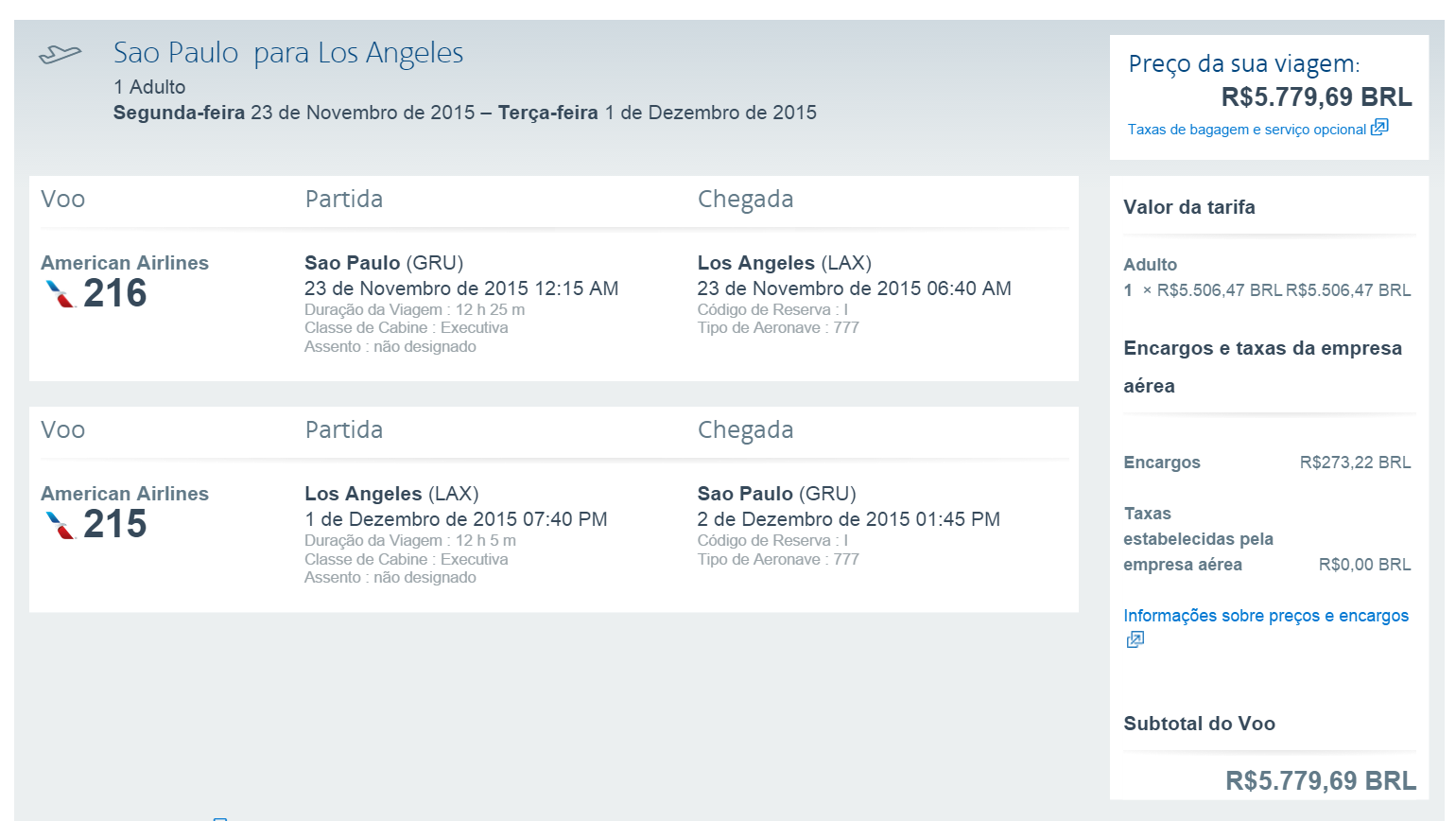Click 'American Airlines' text above flight 216

coord(125,263)
